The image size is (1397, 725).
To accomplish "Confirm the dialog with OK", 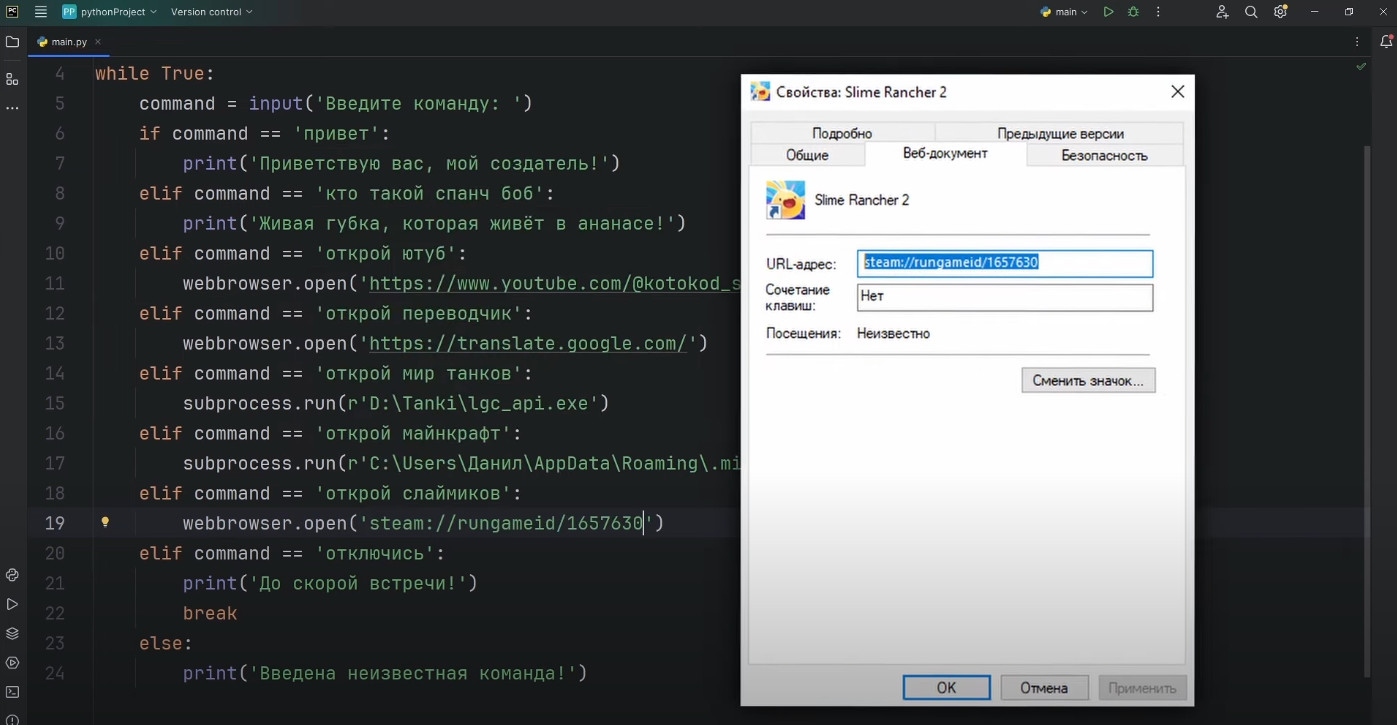I will pos(946,687).
